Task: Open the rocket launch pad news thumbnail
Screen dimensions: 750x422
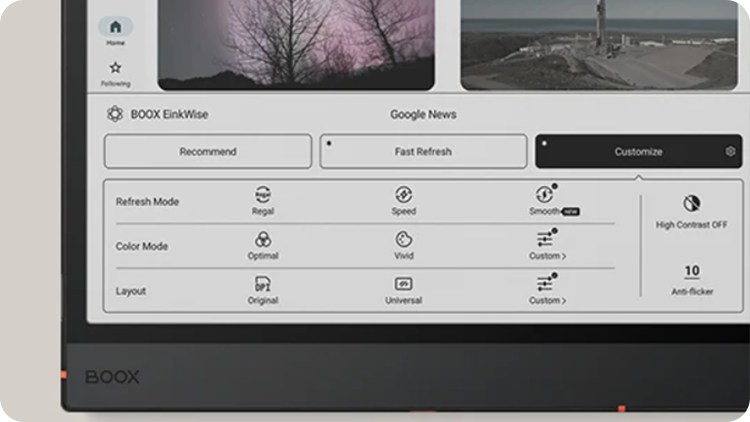Action: [x=598, y=44]
